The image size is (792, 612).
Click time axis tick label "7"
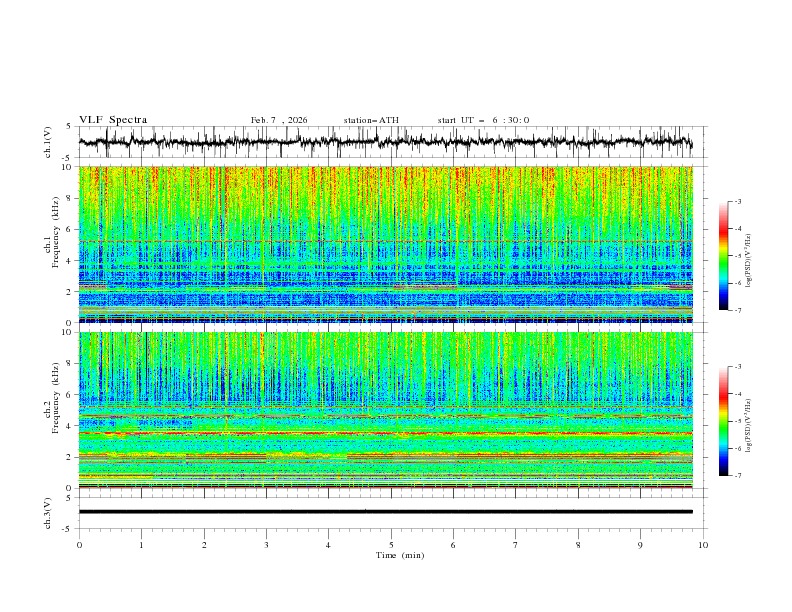click(516, 545)
